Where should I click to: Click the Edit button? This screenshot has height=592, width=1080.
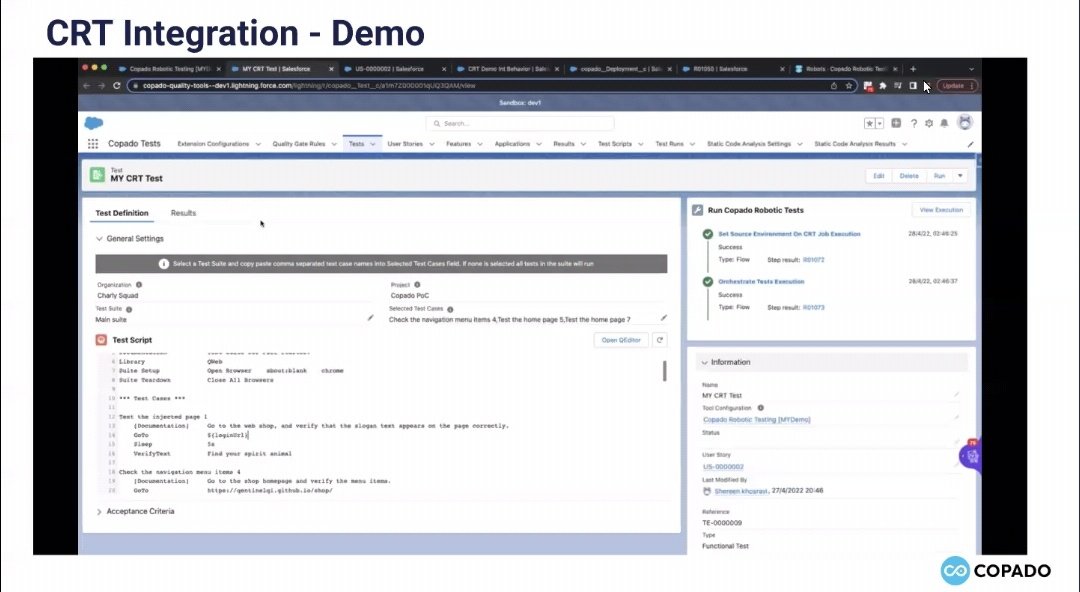coord(879,176)
